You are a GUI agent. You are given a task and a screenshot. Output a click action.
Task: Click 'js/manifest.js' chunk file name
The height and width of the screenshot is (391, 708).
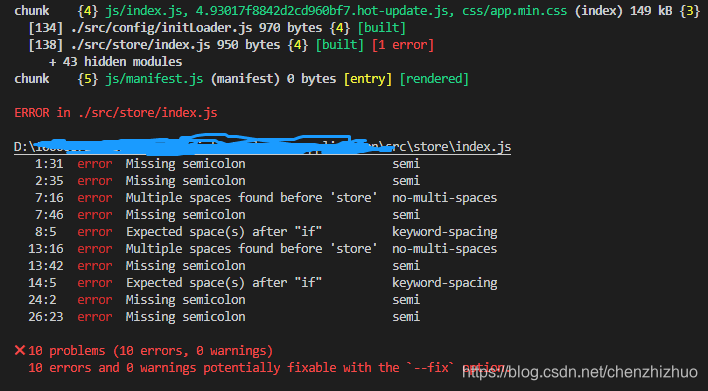pyautogui.click(x=154, y=79)
